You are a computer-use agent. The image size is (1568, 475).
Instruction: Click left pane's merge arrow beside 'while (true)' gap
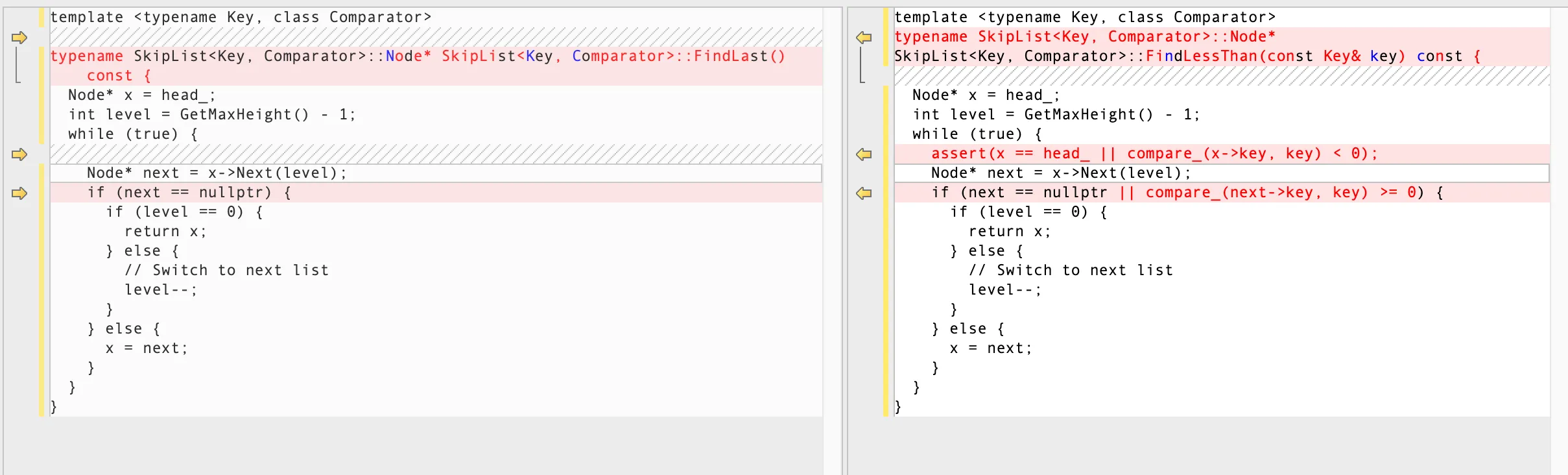click(19, 154)
